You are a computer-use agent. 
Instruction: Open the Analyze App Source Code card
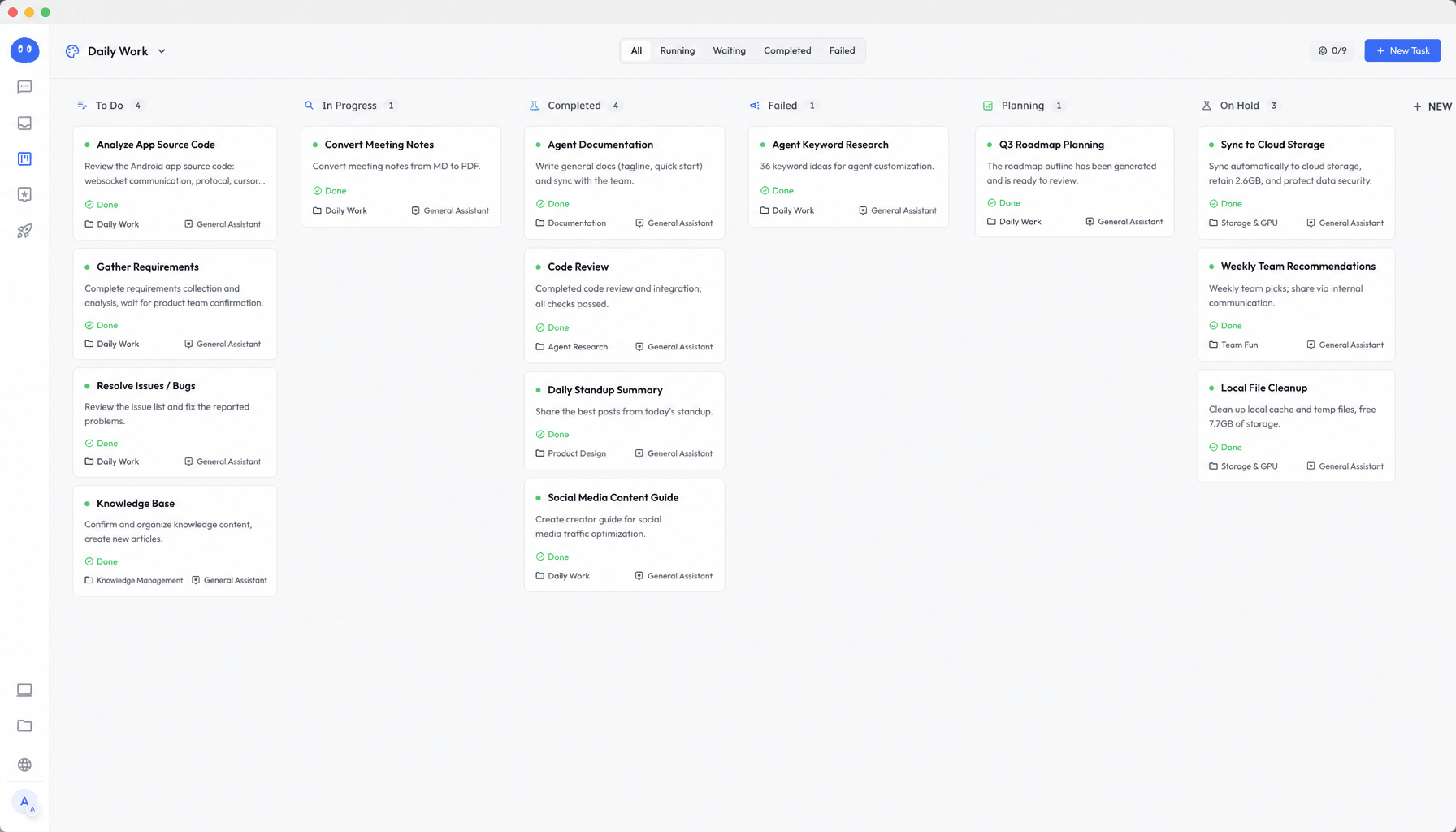click(x=175, y=183)
